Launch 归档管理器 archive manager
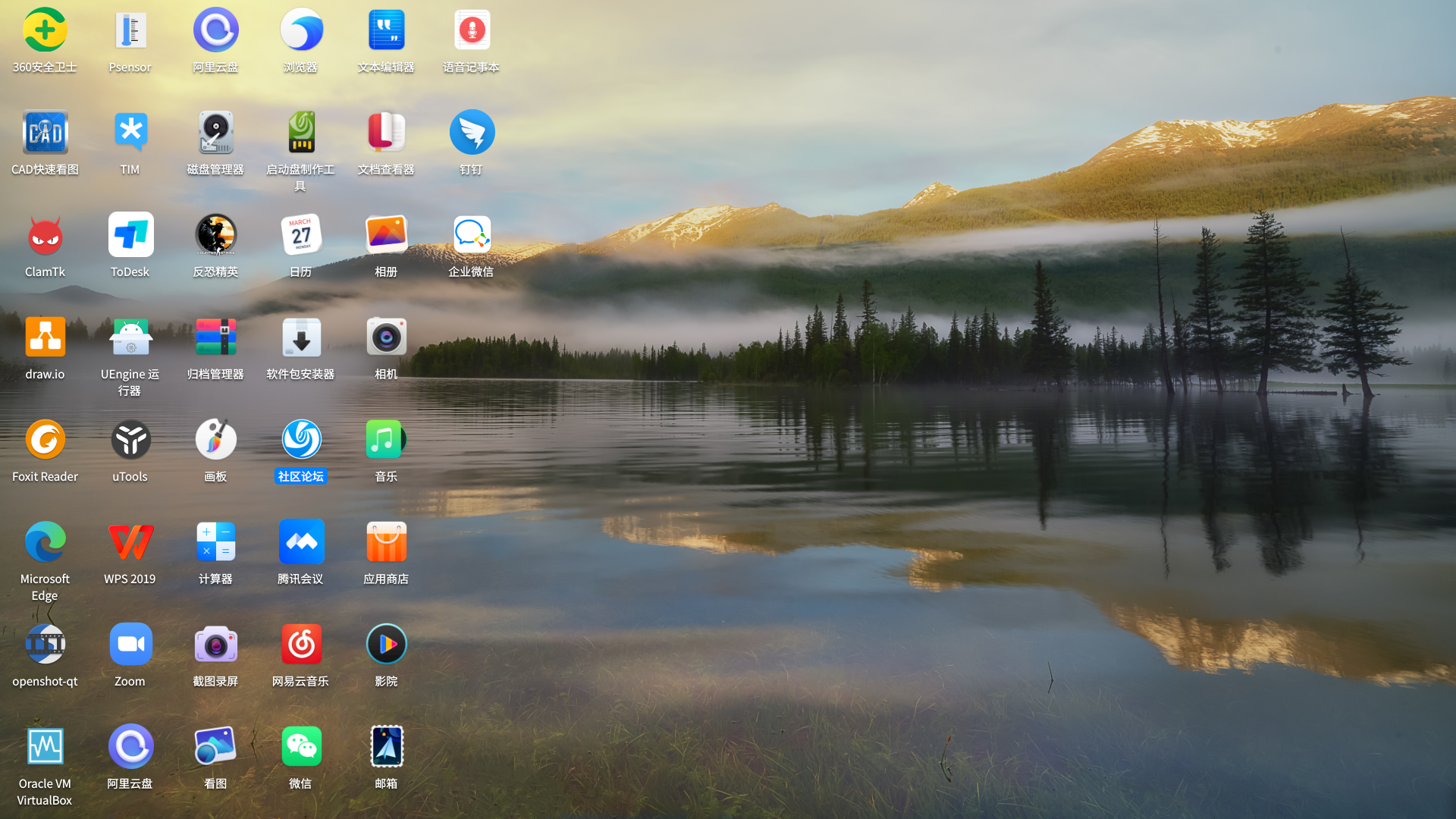1456x819 pixels. click(x=215, y=337)
